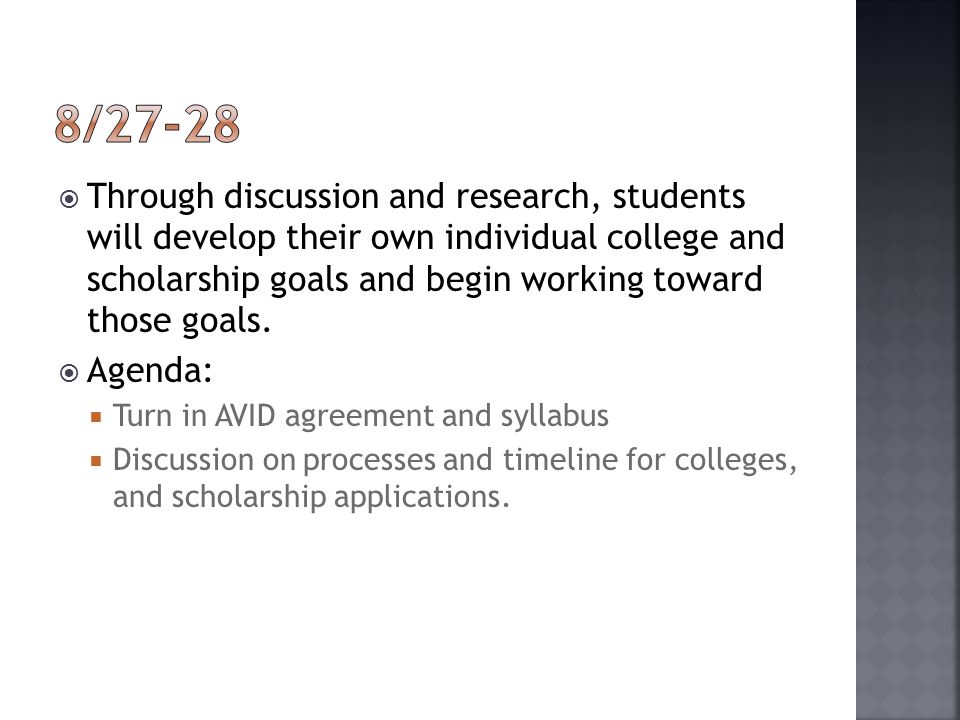The image size is (960, 720).
Task: Click the orange square bullet before Turn in
Action: tap(96, 418)
